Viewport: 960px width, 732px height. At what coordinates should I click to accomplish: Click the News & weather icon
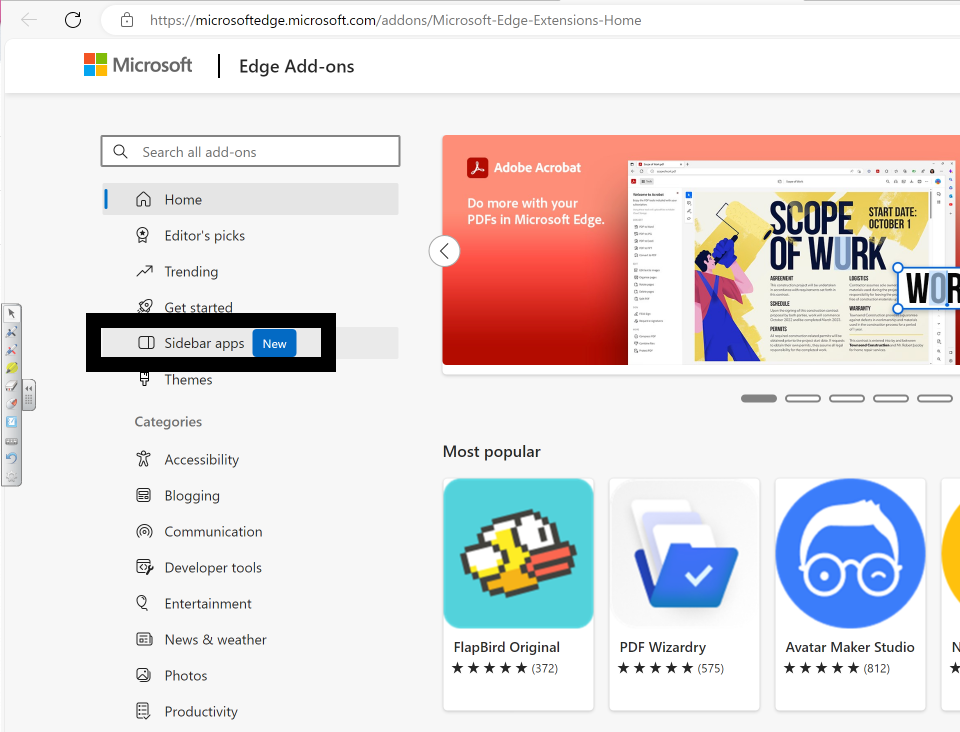tap(144, 639)
